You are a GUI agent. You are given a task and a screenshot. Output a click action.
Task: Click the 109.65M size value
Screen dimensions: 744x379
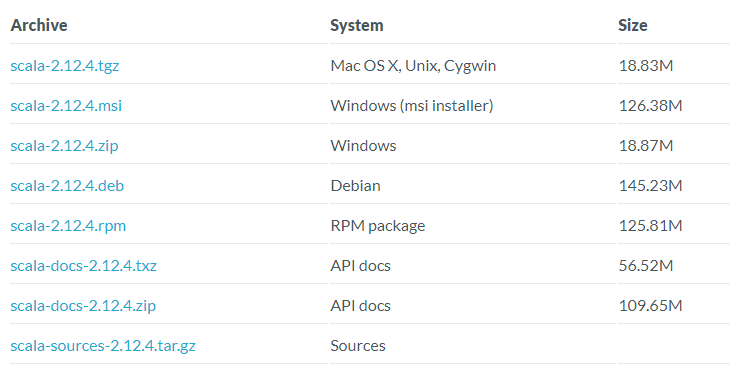(x=651, y=306)
